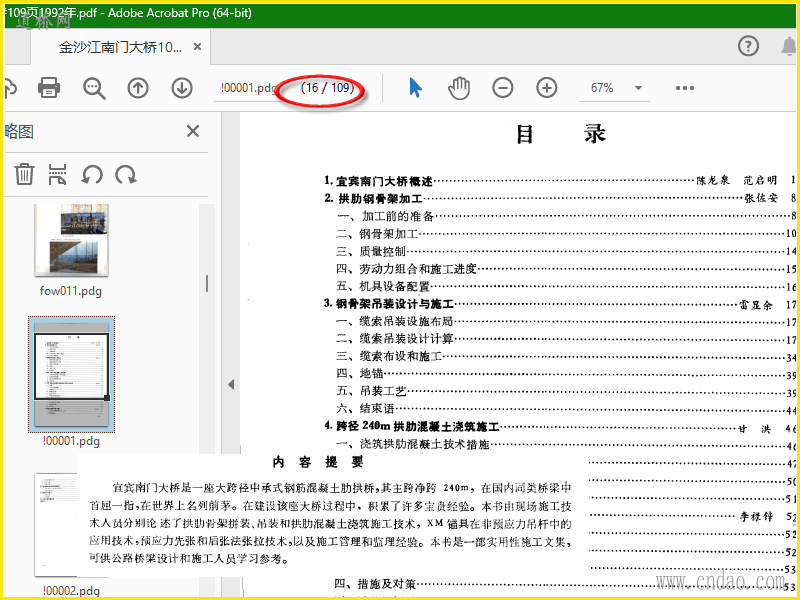Click the 内容提要 heading
Viewport: 800px width, 600px height.
318,462
